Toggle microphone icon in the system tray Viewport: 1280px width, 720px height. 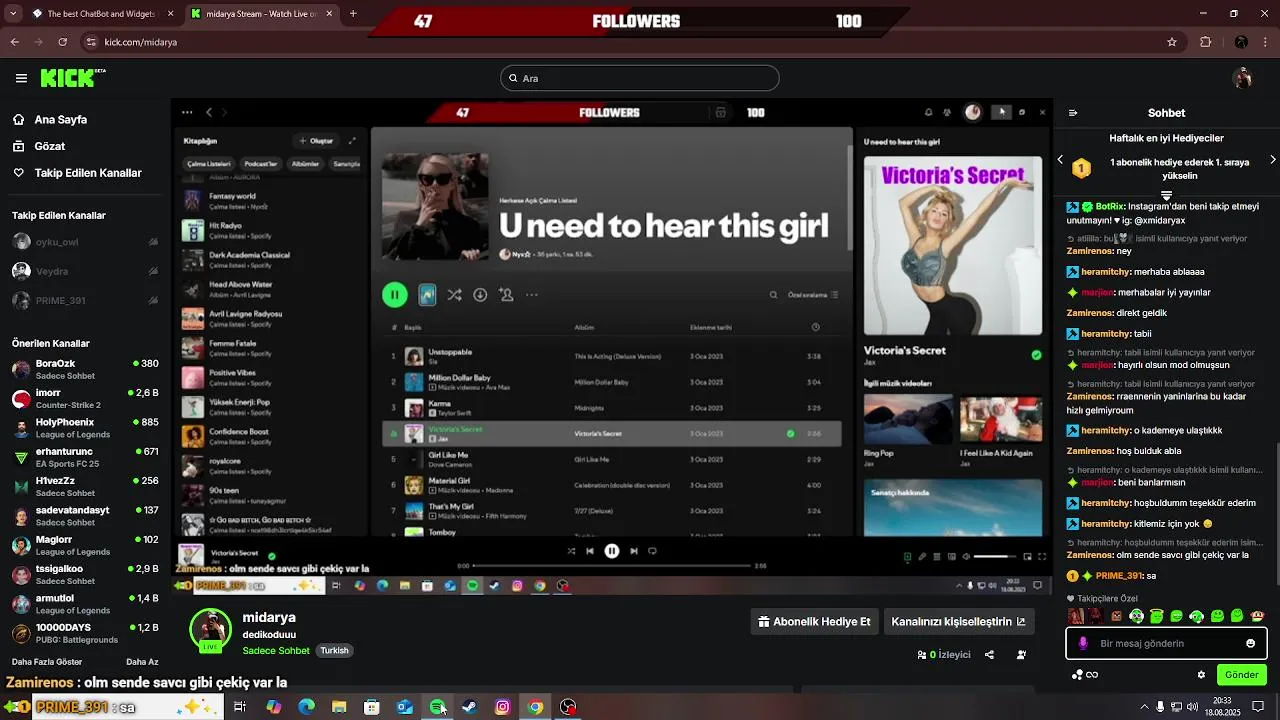pos(1161,706)
